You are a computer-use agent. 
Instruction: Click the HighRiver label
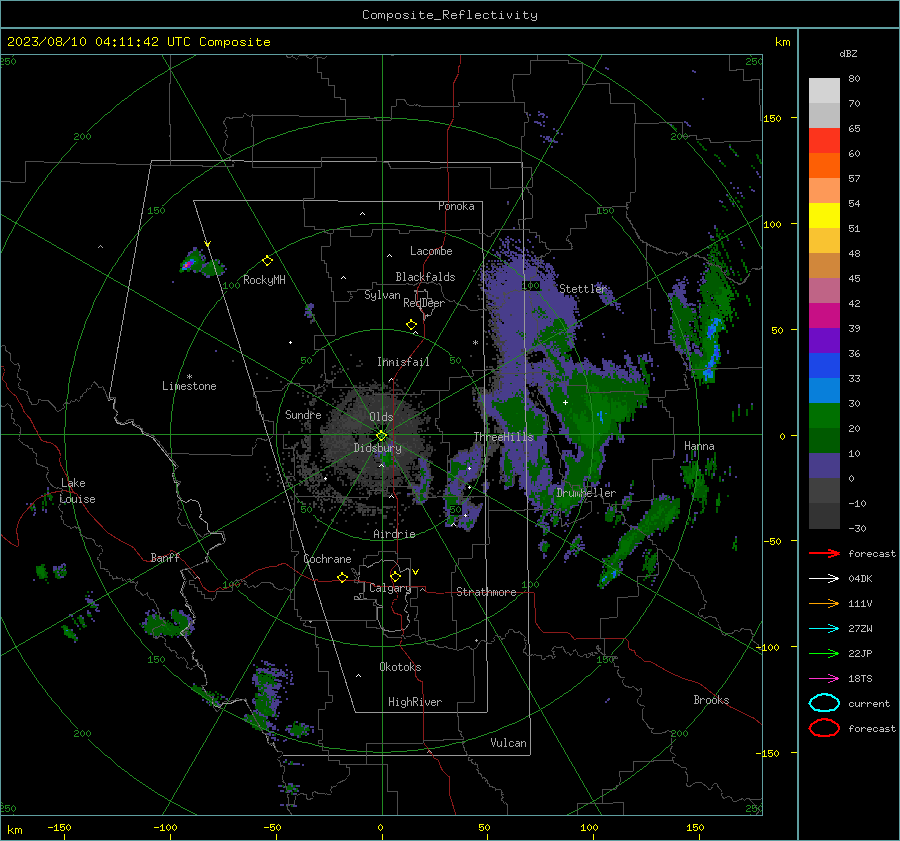[x=415, y=702]
